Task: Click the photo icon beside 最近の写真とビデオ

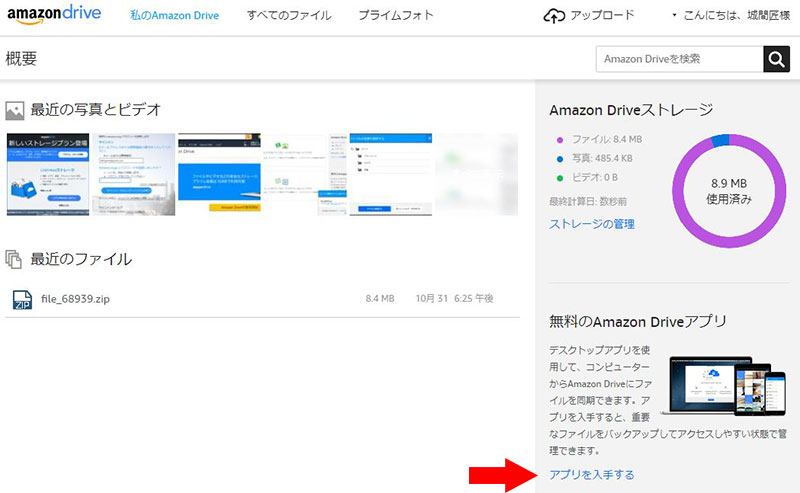Action: 15,110
